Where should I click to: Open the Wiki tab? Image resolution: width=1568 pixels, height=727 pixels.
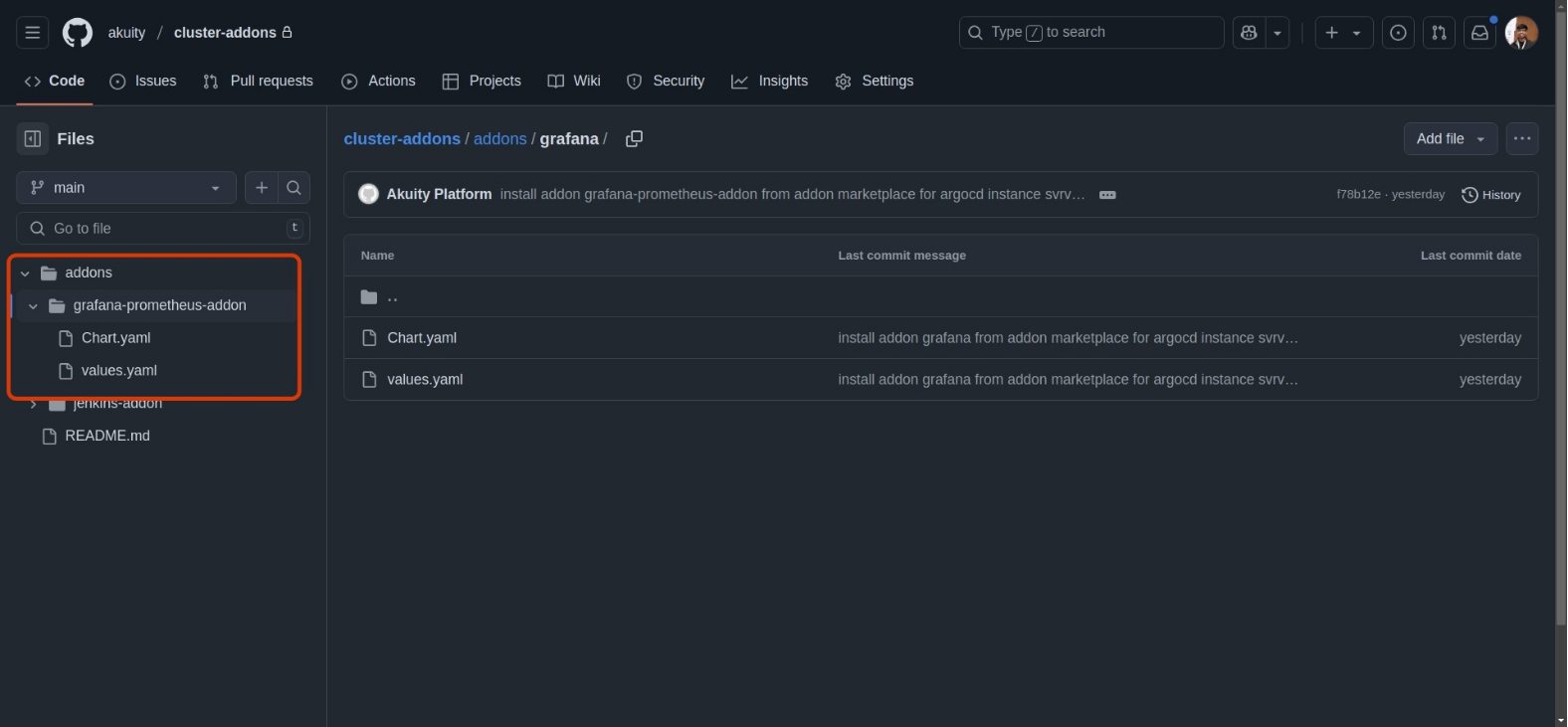click(574, 81)
